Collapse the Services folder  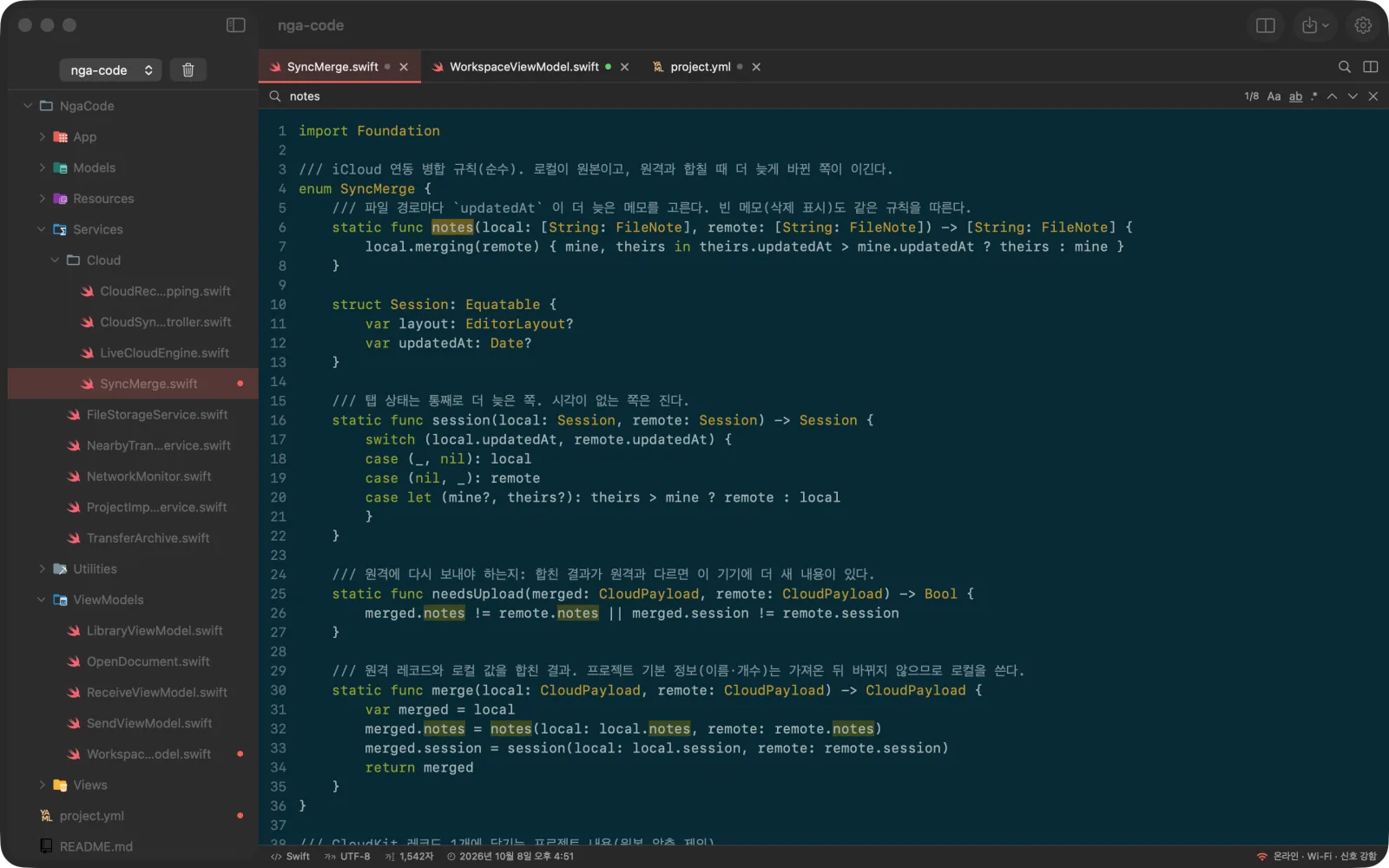(x=42, y=229)
